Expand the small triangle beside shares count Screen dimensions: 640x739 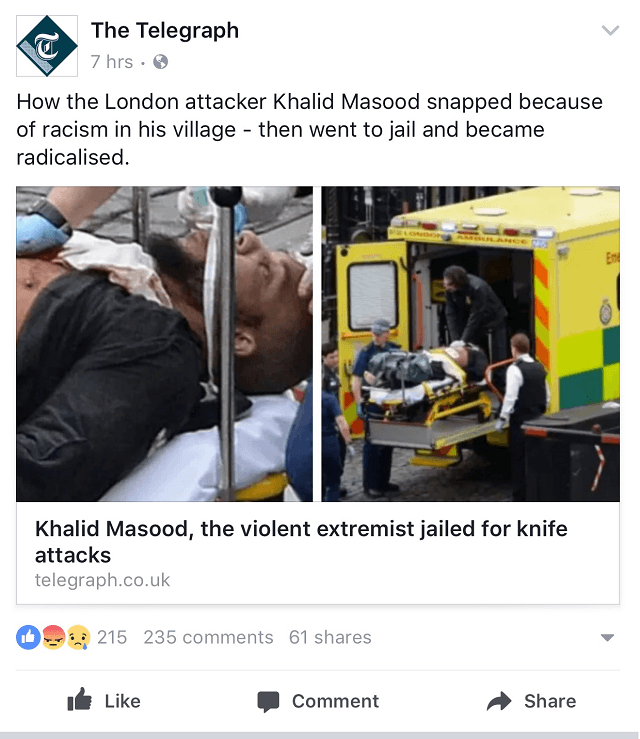(x=607, y=638)
